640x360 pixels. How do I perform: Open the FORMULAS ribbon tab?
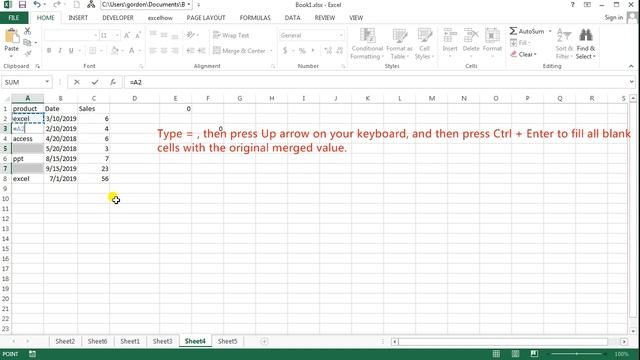coord(255,18)
